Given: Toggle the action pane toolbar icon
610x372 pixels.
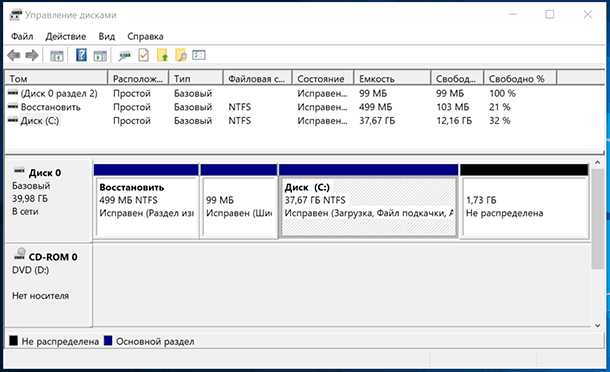Looking at the screenshot, I should pyautogui.click(x=100, y=56).
